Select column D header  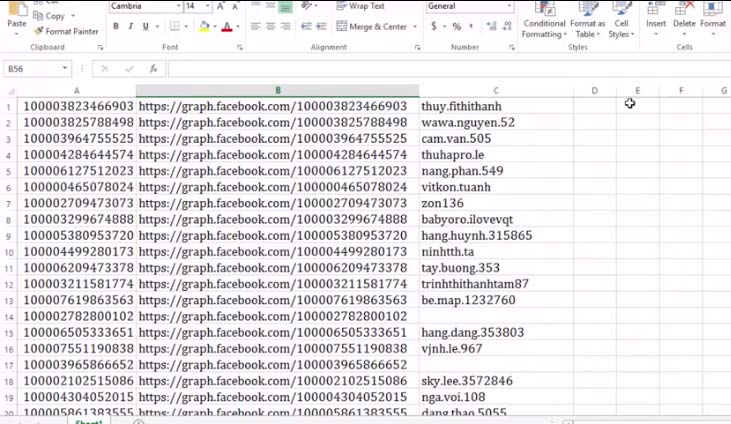594,90
